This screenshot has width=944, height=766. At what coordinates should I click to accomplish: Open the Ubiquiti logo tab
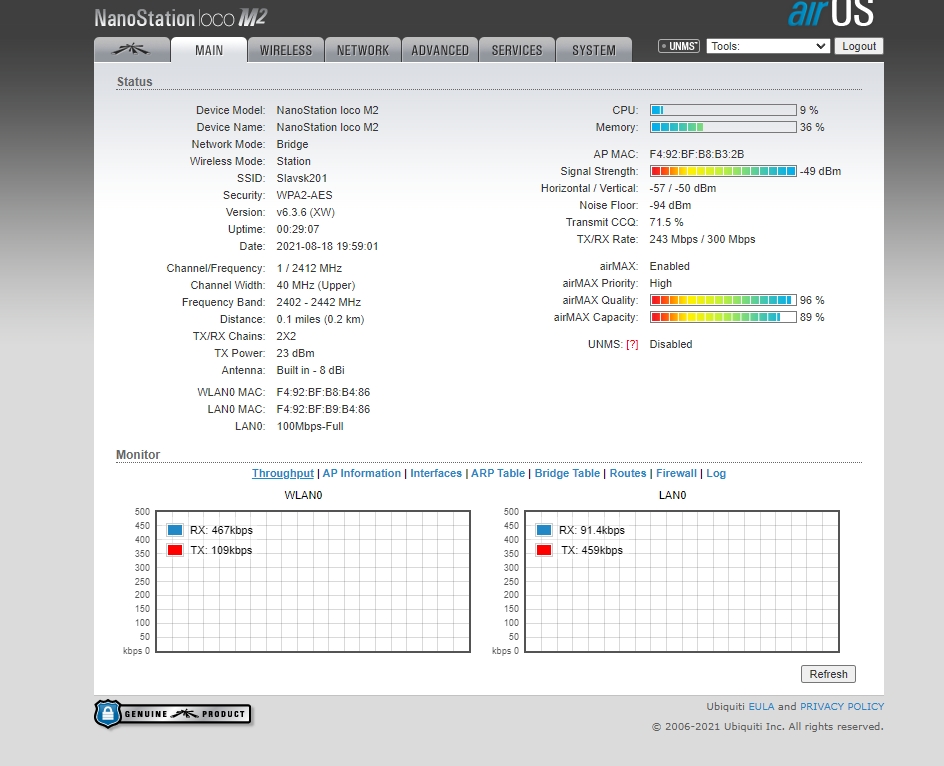pyautogui.click(x=132, y=49)
